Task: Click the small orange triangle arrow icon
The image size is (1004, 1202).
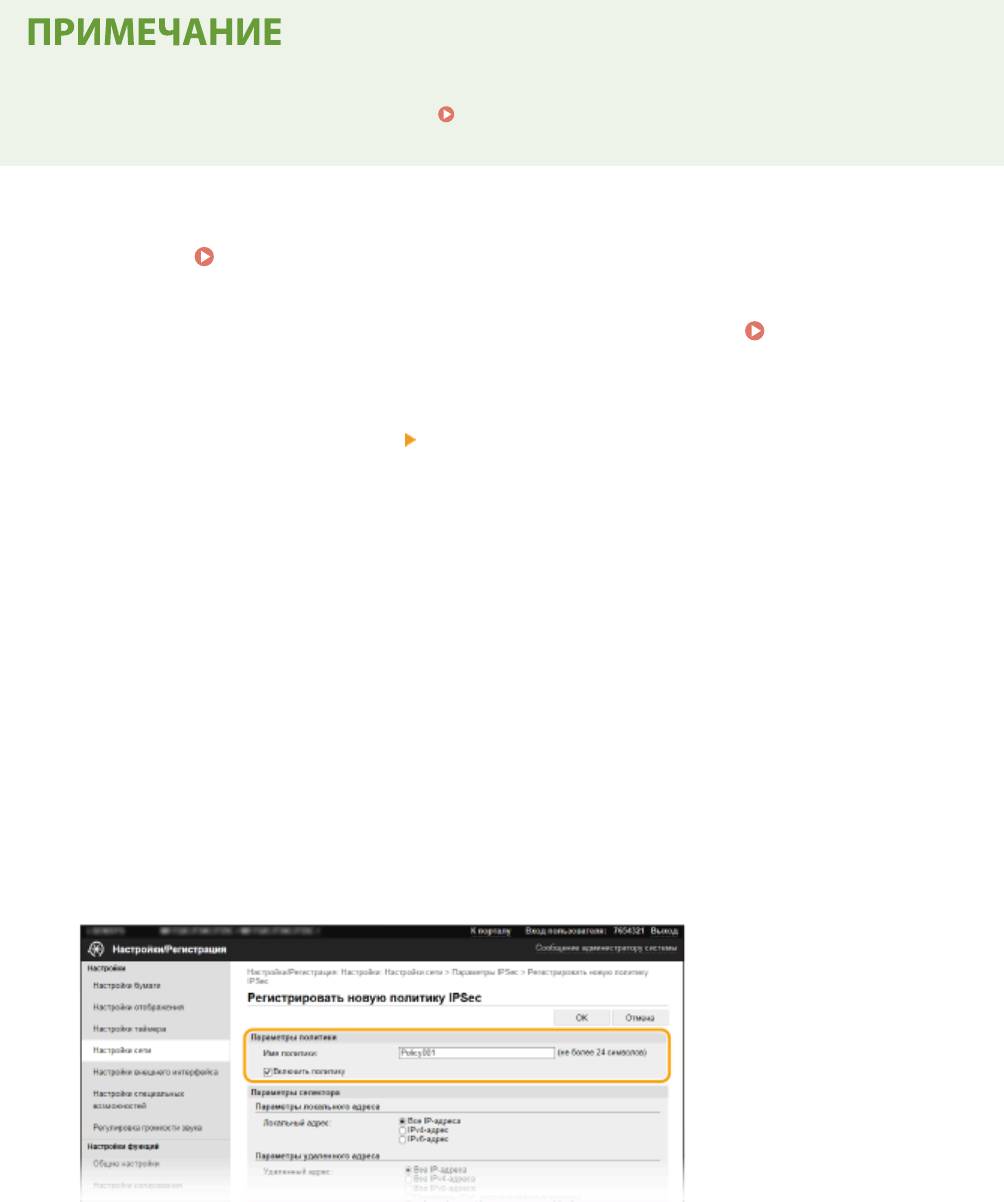Action: (408, 438)
